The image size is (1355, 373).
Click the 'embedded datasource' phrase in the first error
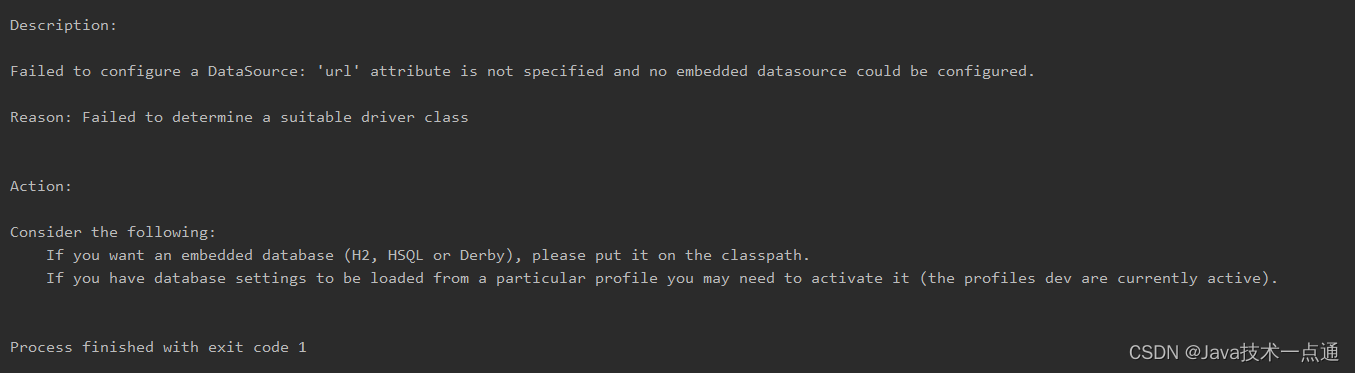761,71
